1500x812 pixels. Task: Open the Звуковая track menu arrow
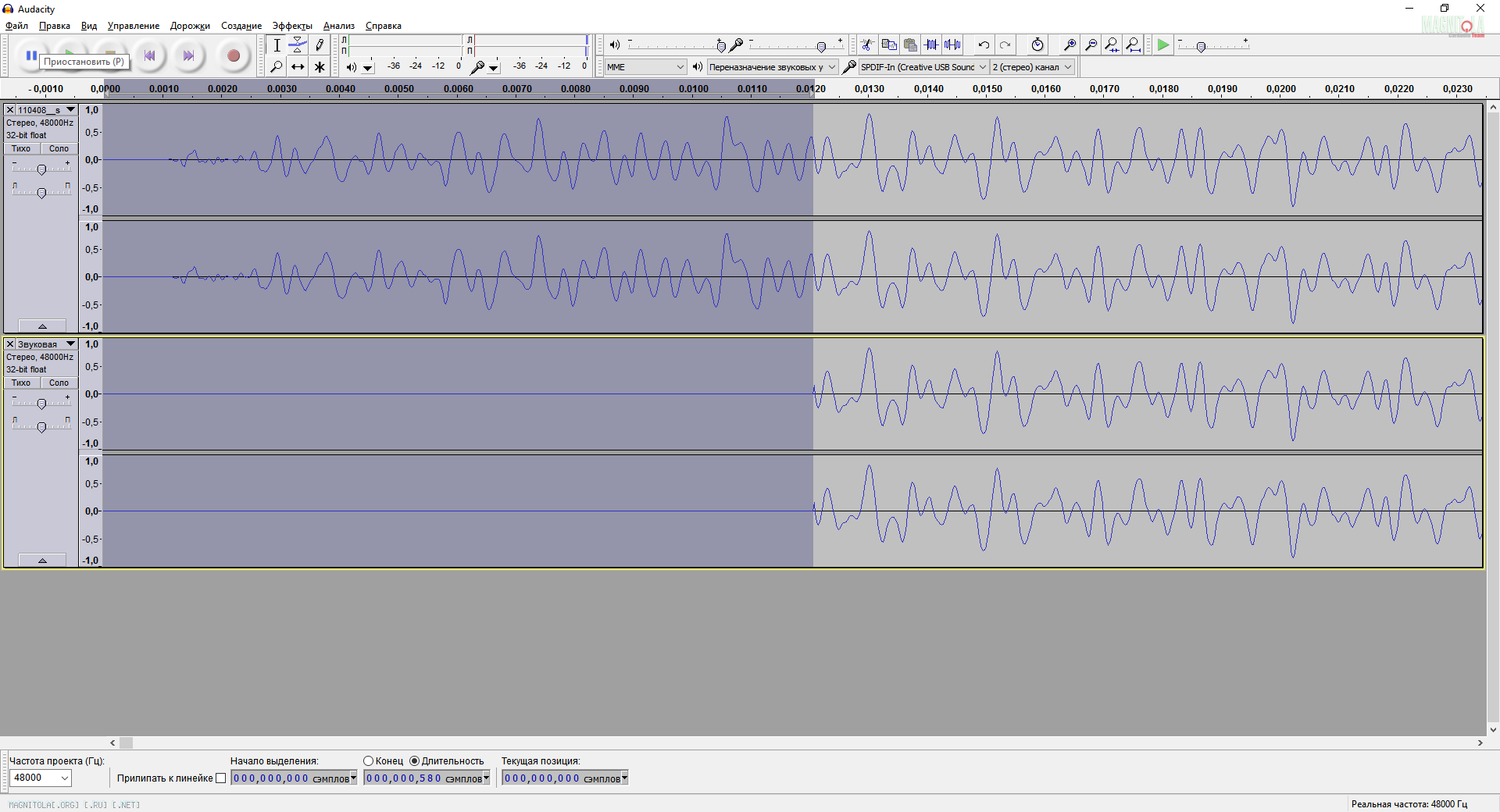tap(70, 344)
